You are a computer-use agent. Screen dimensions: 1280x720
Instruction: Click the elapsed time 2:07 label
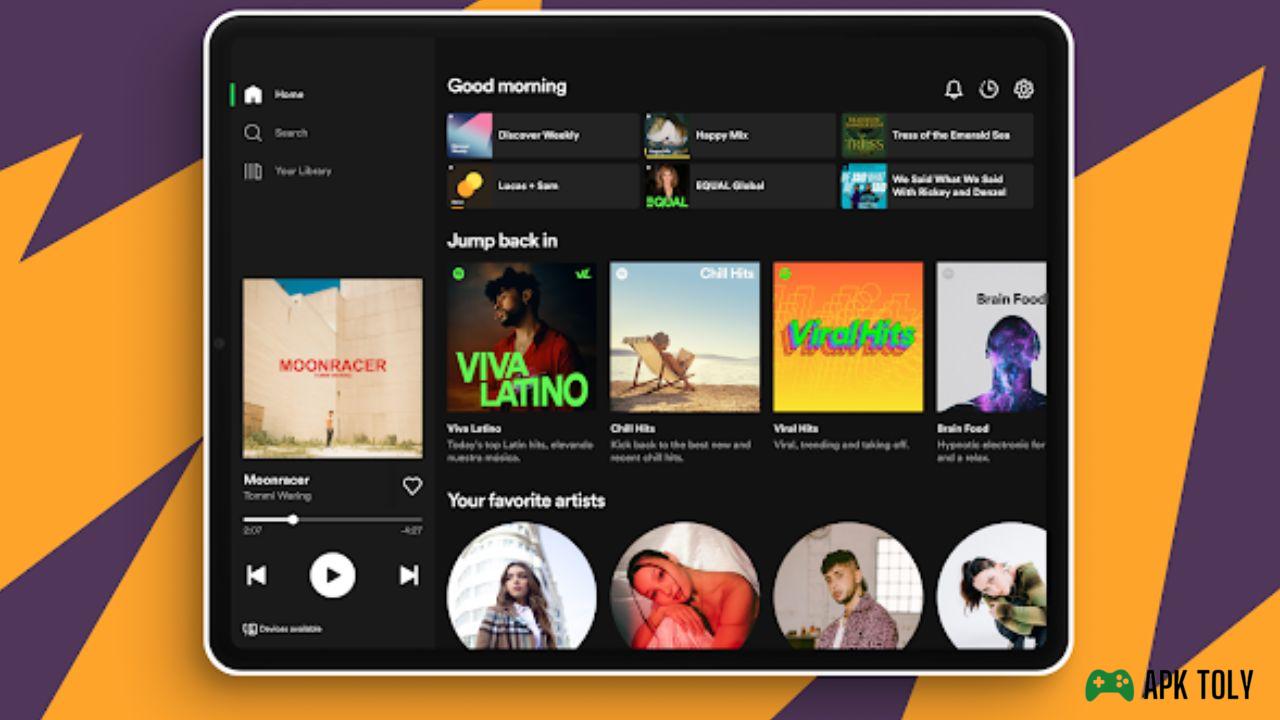coord(252,531)
